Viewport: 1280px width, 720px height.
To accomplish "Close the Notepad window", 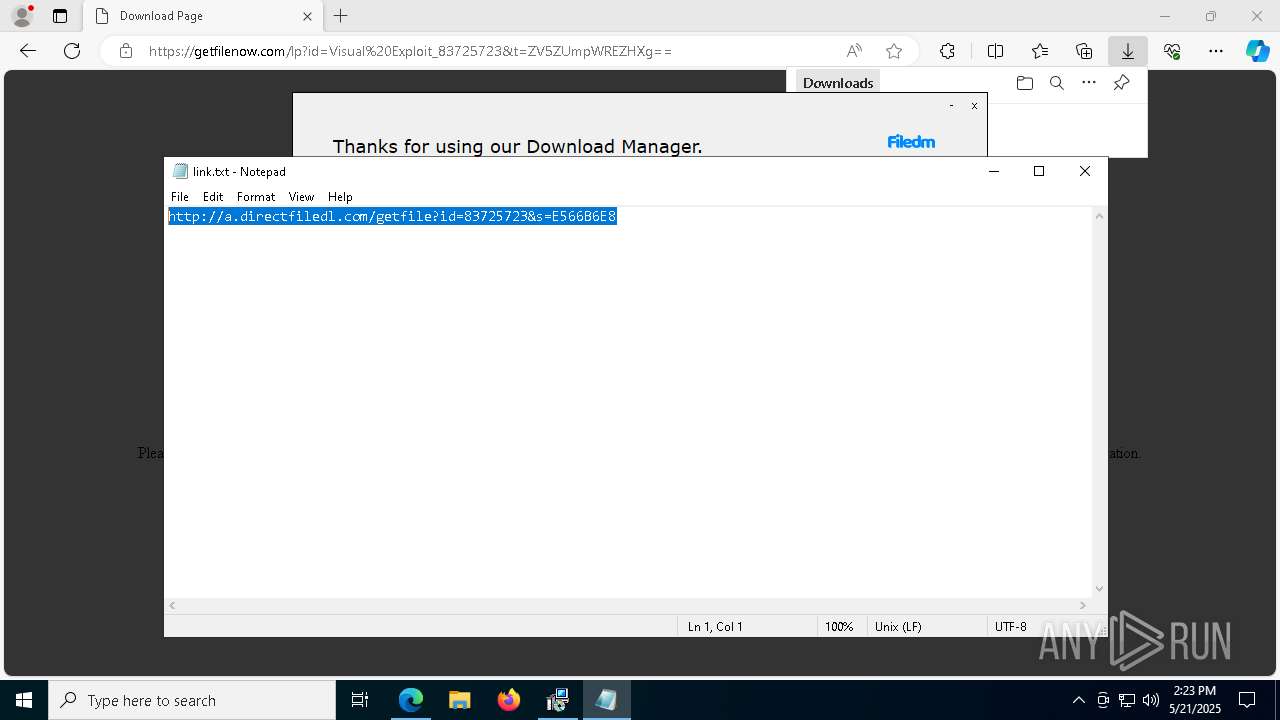I will coord(1085,171).
